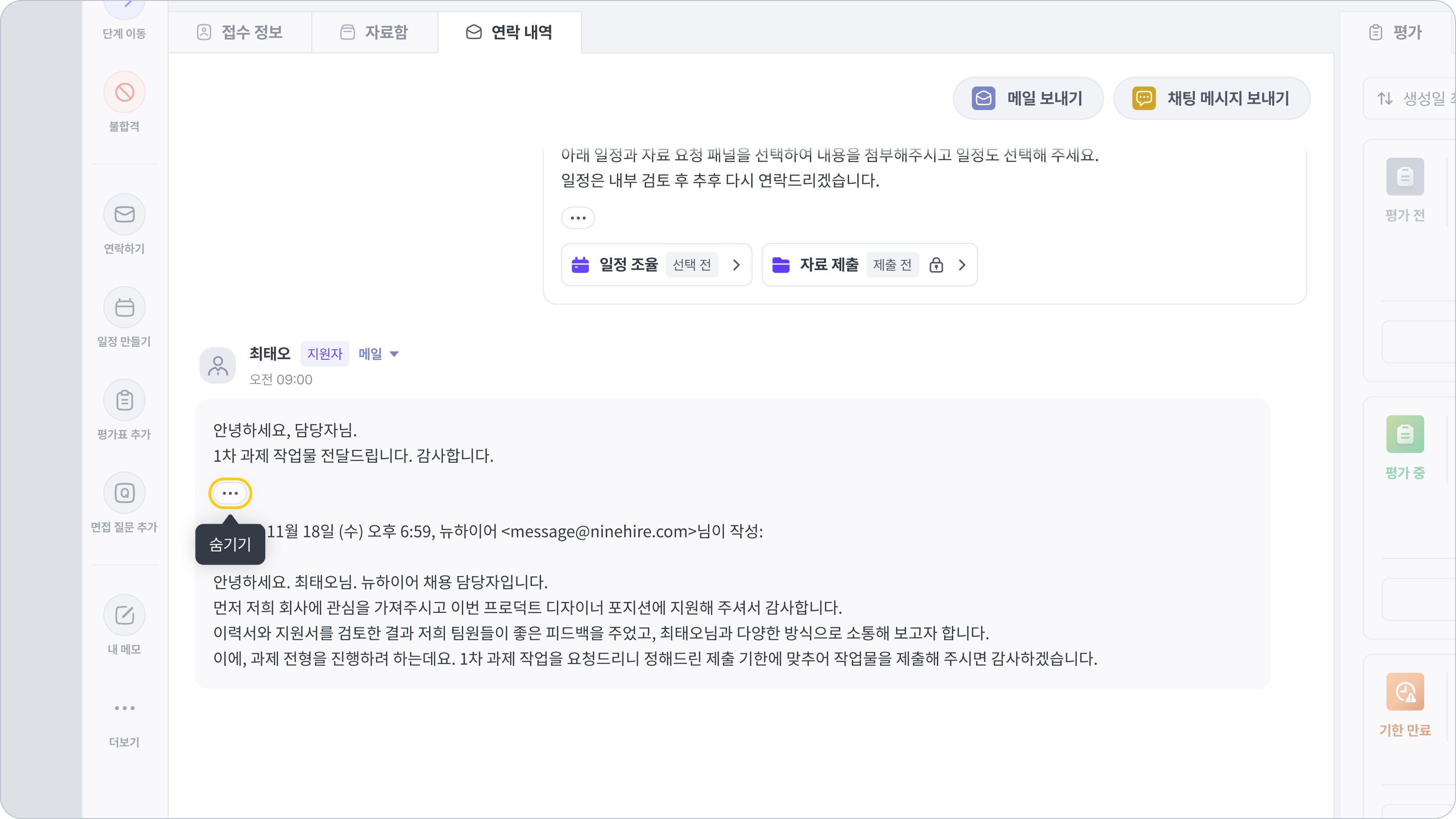Open the 연락하기 mail icon
1456x819 pixels.
click(124, 214)
